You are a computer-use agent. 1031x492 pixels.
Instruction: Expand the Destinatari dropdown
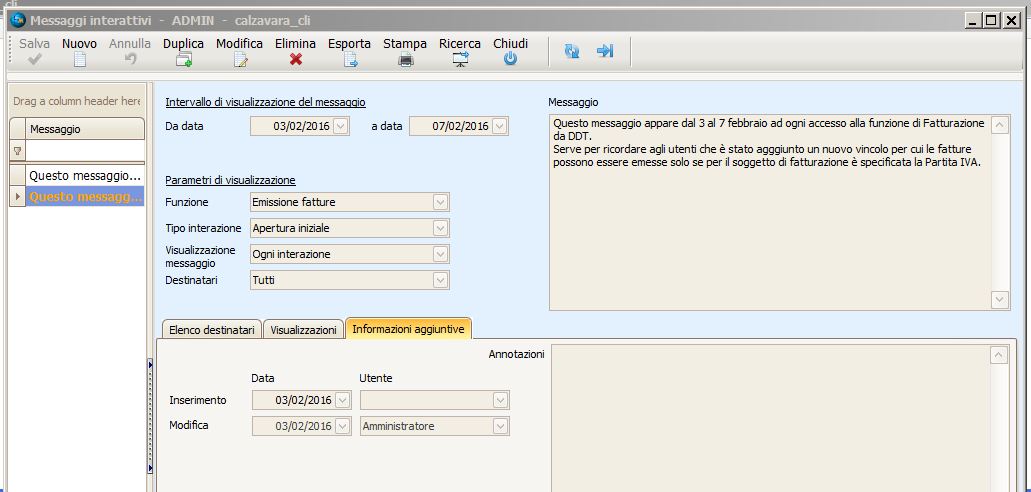tap(439, 280)
